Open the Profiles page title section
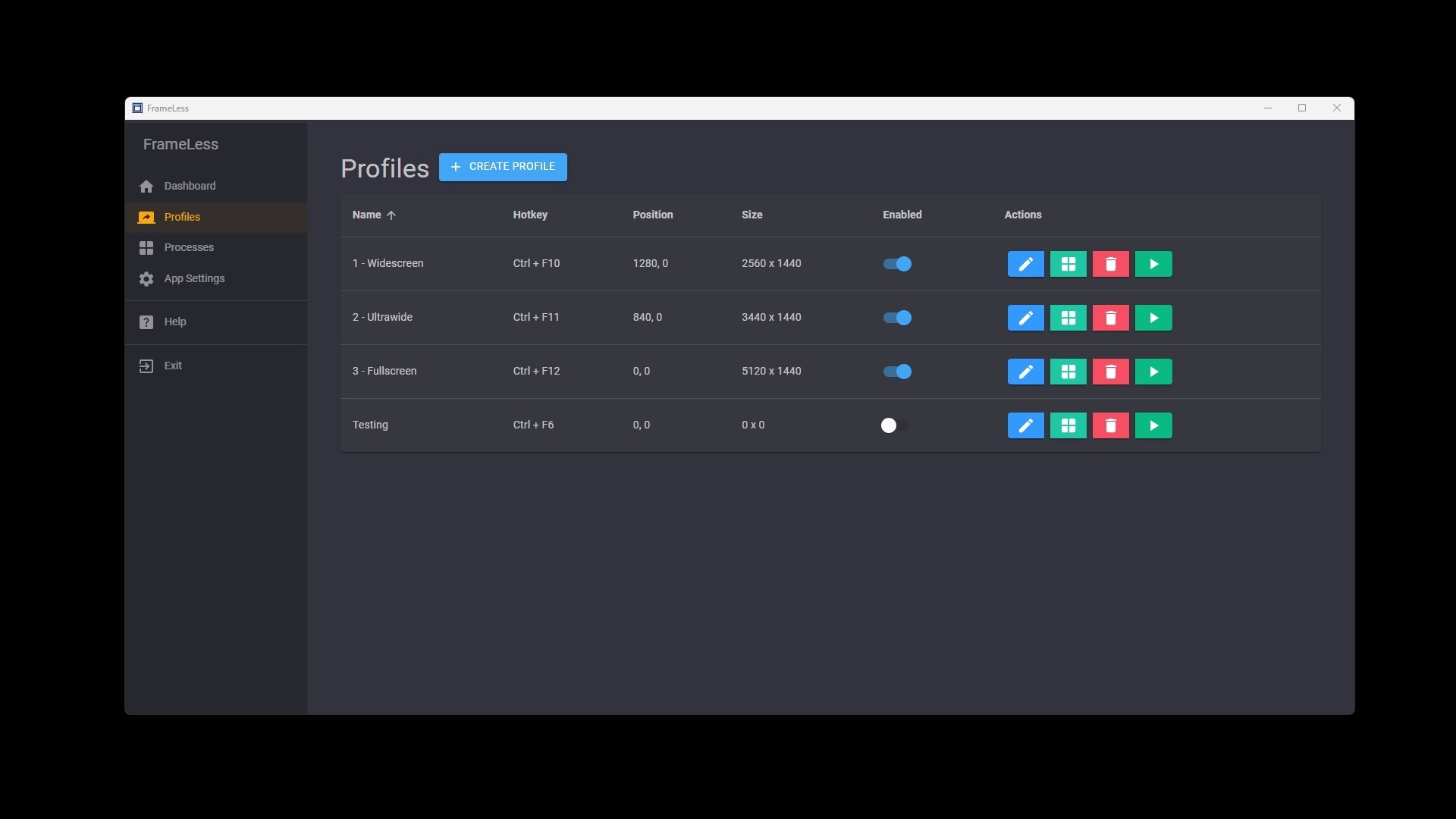The width and height of the screenshot is (1456, 819). pos(384,168)
